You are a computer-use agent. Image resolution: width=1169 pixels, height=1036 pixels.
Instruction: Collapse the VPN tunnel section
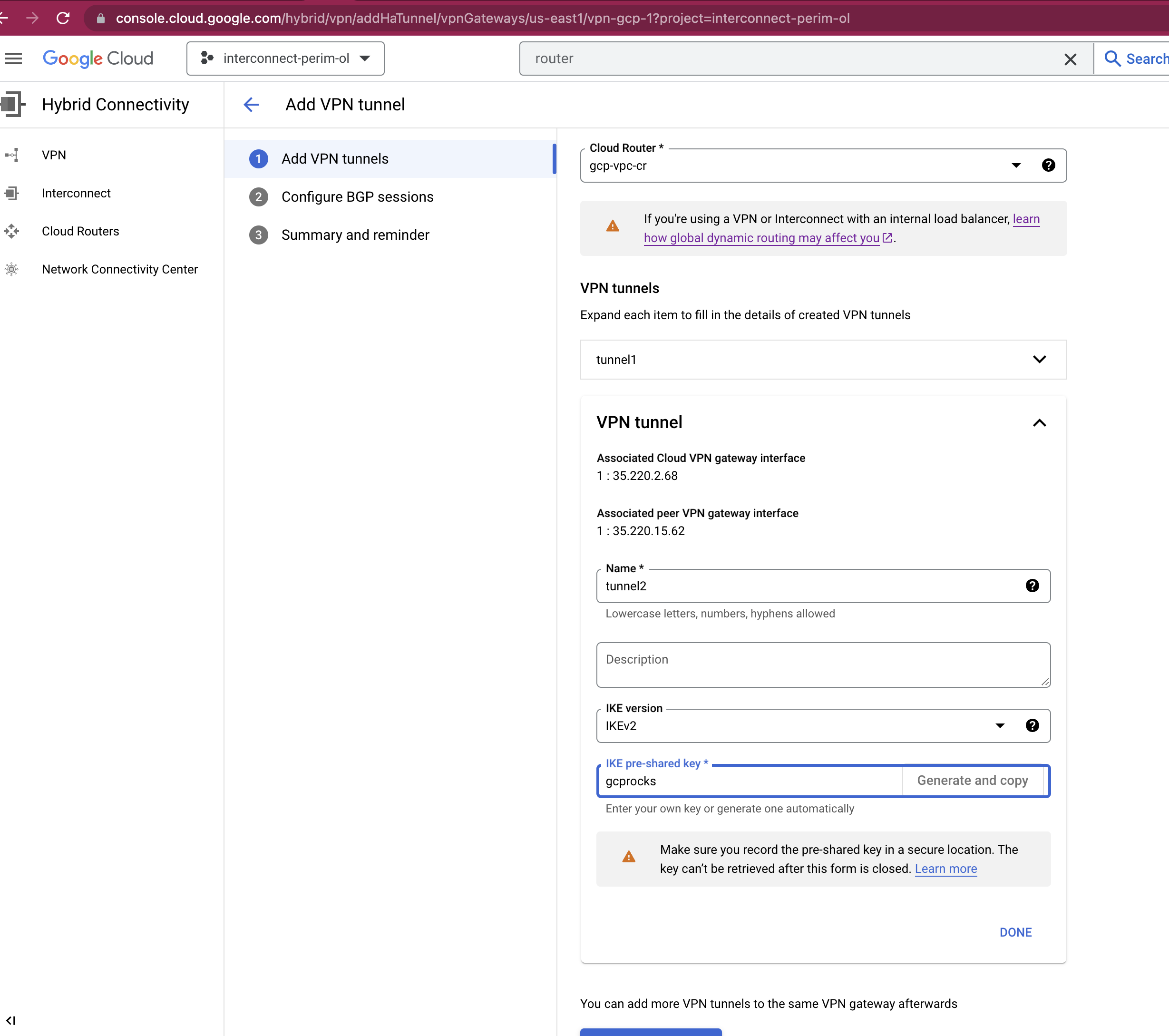[x=1039, y=423]
